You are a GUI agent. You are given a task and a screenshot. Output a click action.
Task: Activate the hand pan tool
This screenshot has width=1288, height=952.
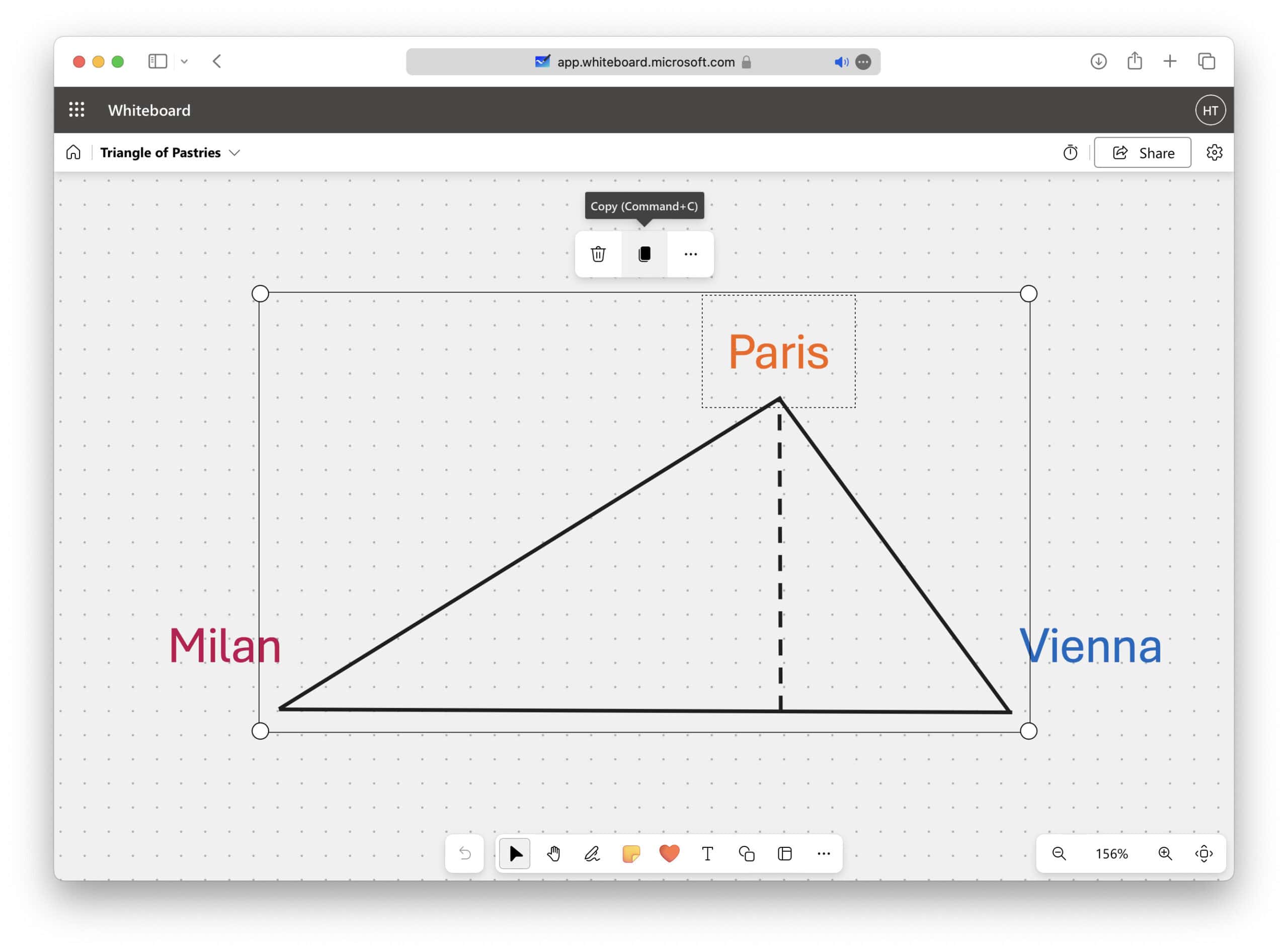[553, 853]
